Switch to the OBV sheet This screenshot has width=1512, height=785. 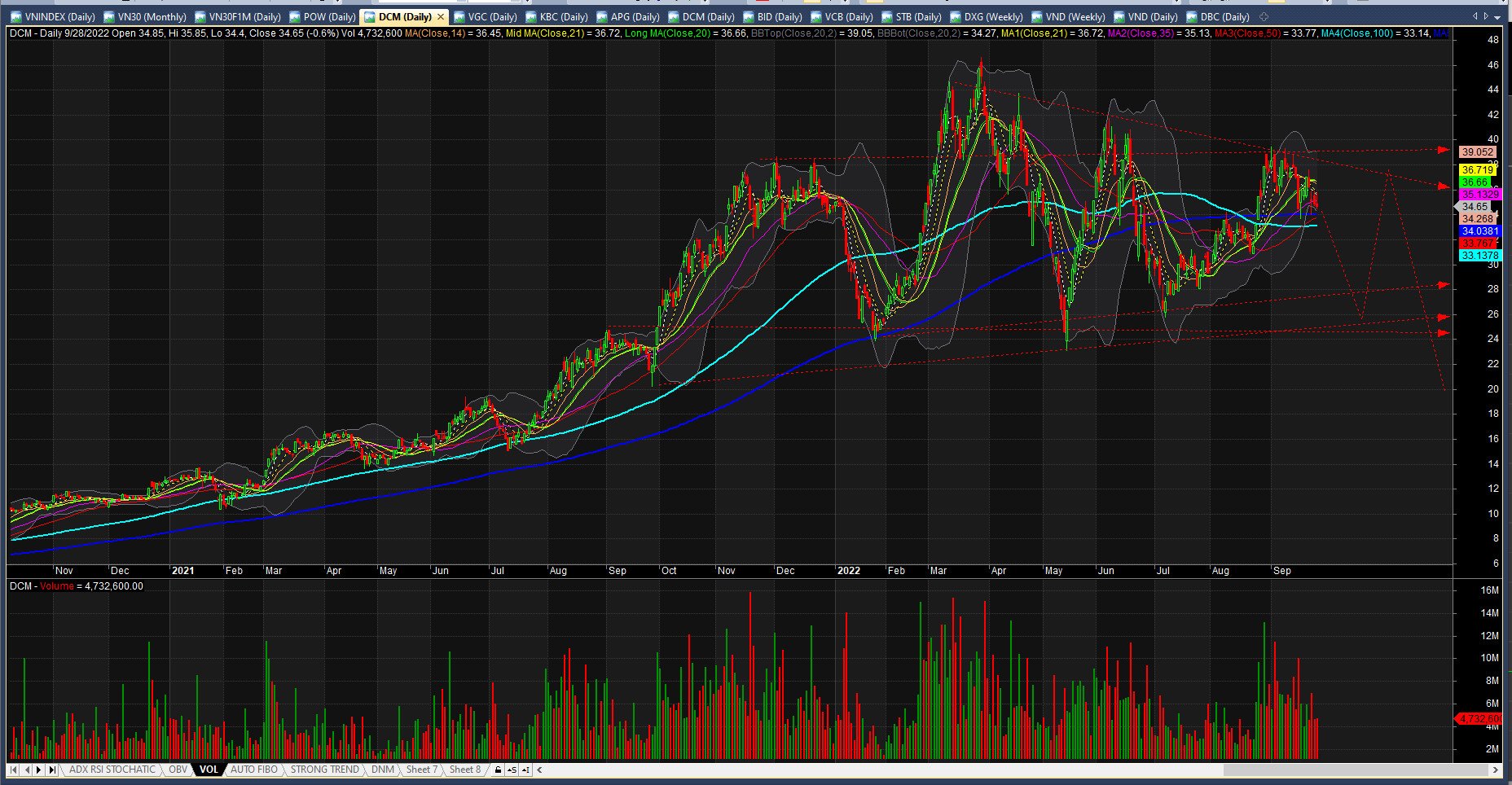click(178, 770)
